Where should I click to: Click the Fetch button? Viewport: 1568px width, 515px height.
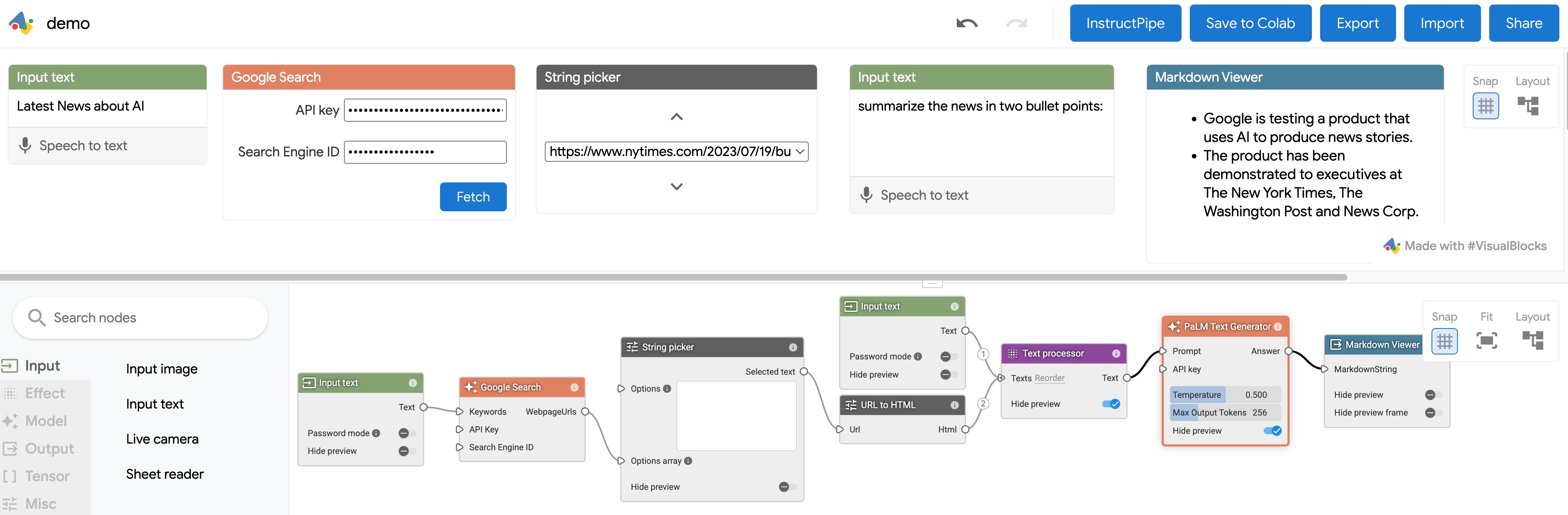(x=473, y=196)
